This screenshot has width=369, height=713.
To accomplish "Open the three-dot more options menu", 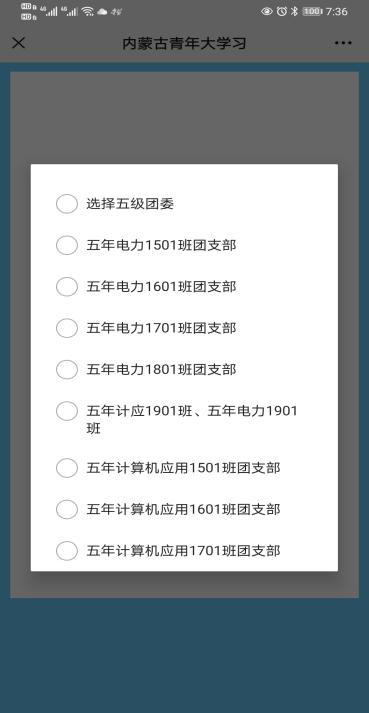I will click(x=343, y=43).
